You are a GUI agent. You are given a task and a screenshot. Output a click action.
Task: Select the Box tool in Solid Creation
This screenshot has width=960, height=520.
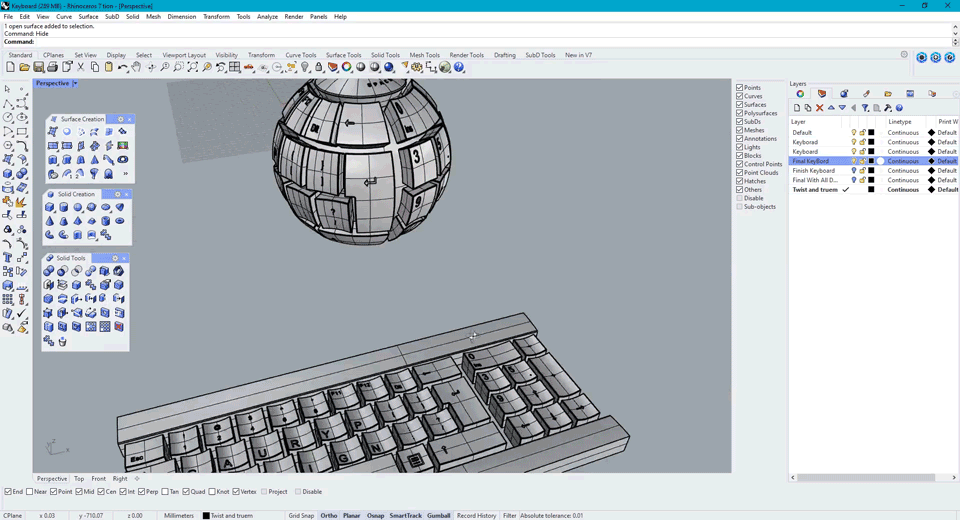click(50, 208)
